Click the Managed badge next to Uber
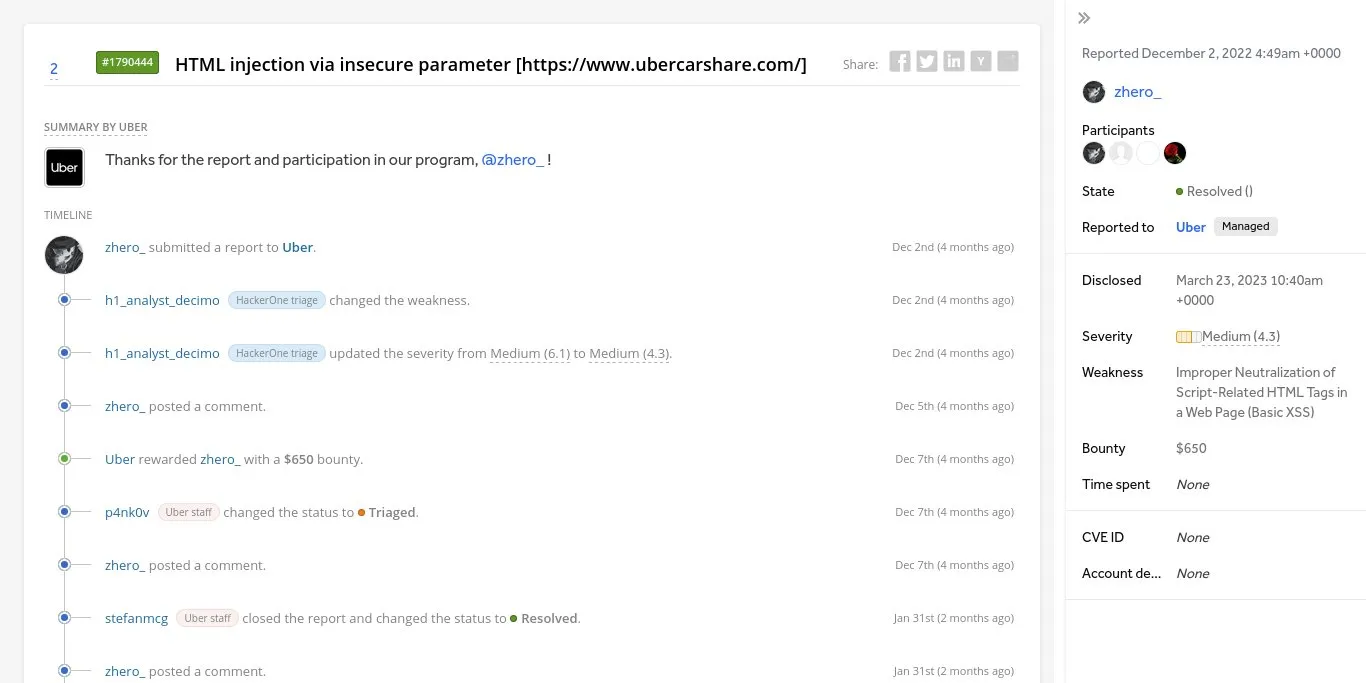This screenshot has width=1366, height=683. pyautogui.click(x=1245, y=227)
